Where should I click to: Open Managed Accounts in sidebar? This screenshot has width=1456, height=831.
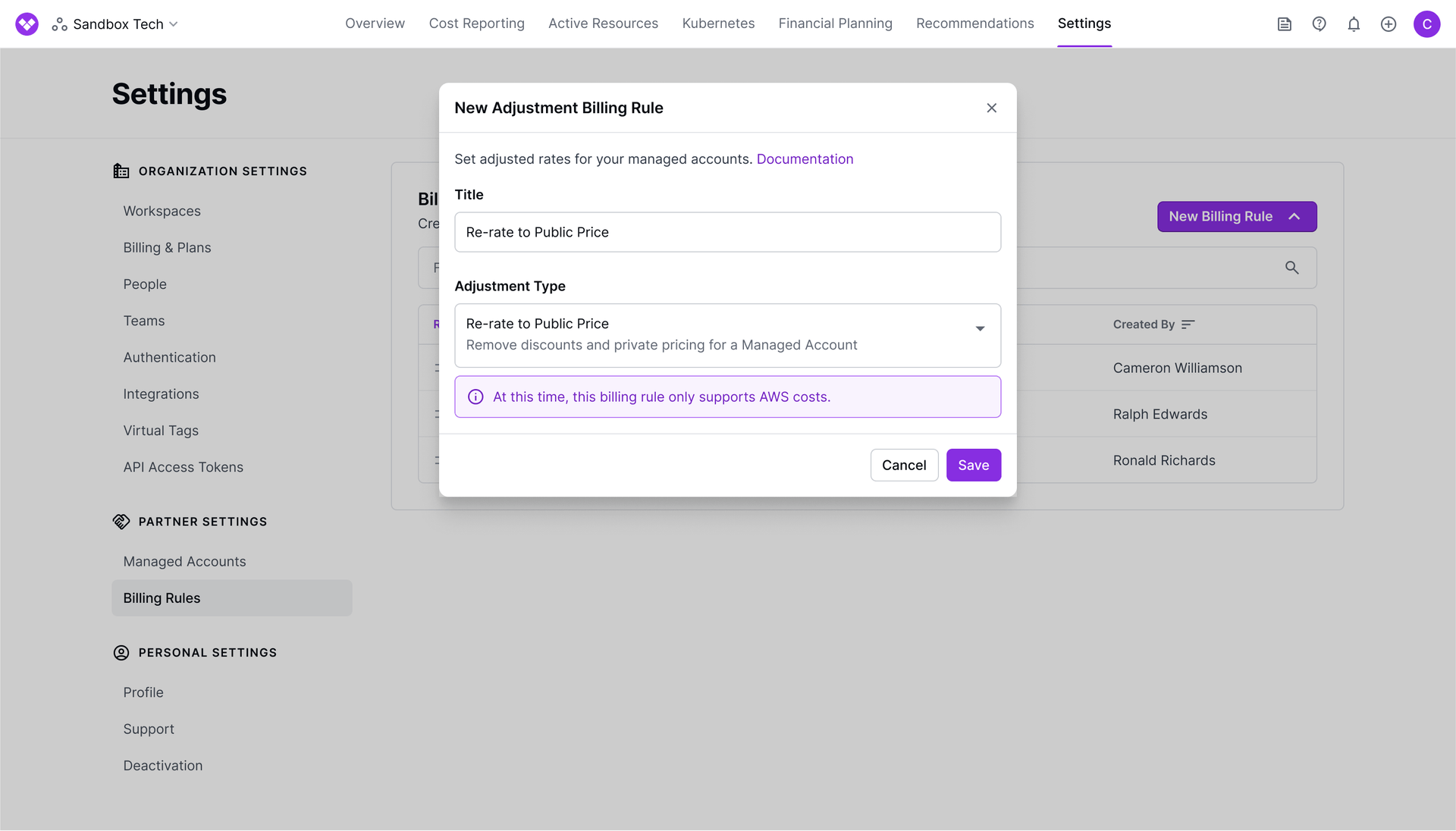(x=184, y=562)
